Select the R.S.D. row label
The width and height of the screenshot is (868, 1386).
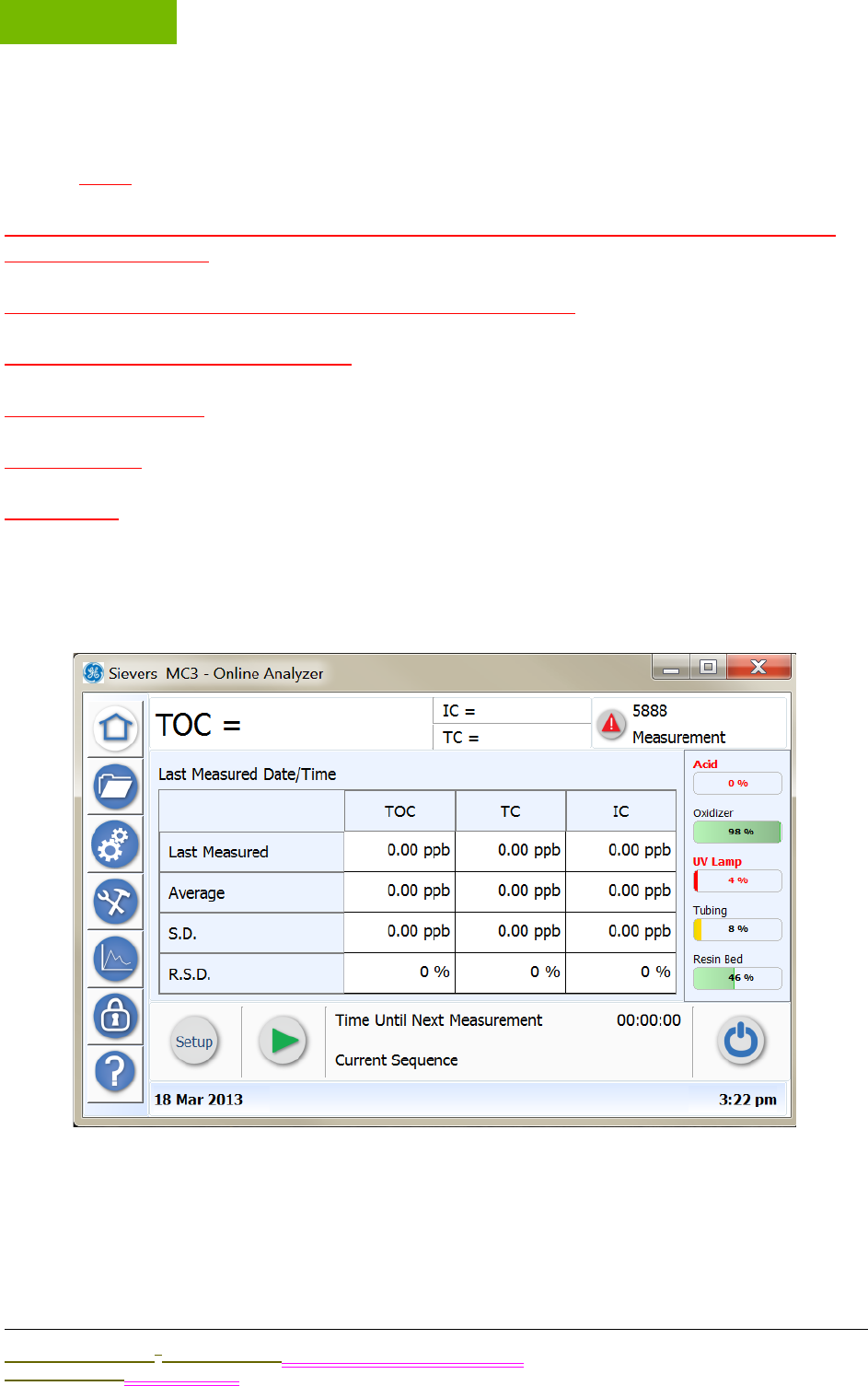[251, 973]
